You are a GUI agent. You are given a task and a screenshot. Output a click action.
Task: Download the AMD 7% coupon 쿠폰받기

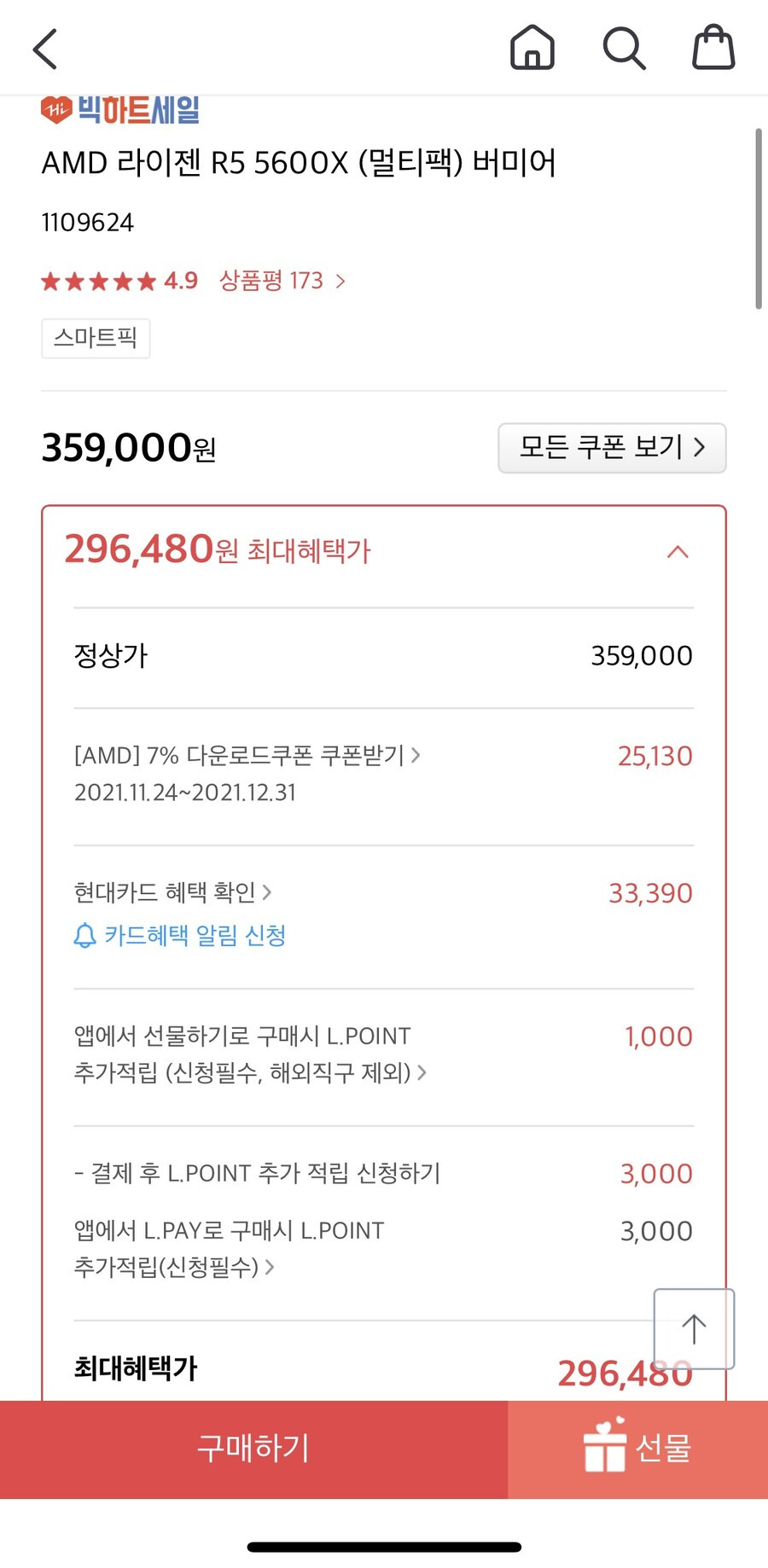pos(369,755)
